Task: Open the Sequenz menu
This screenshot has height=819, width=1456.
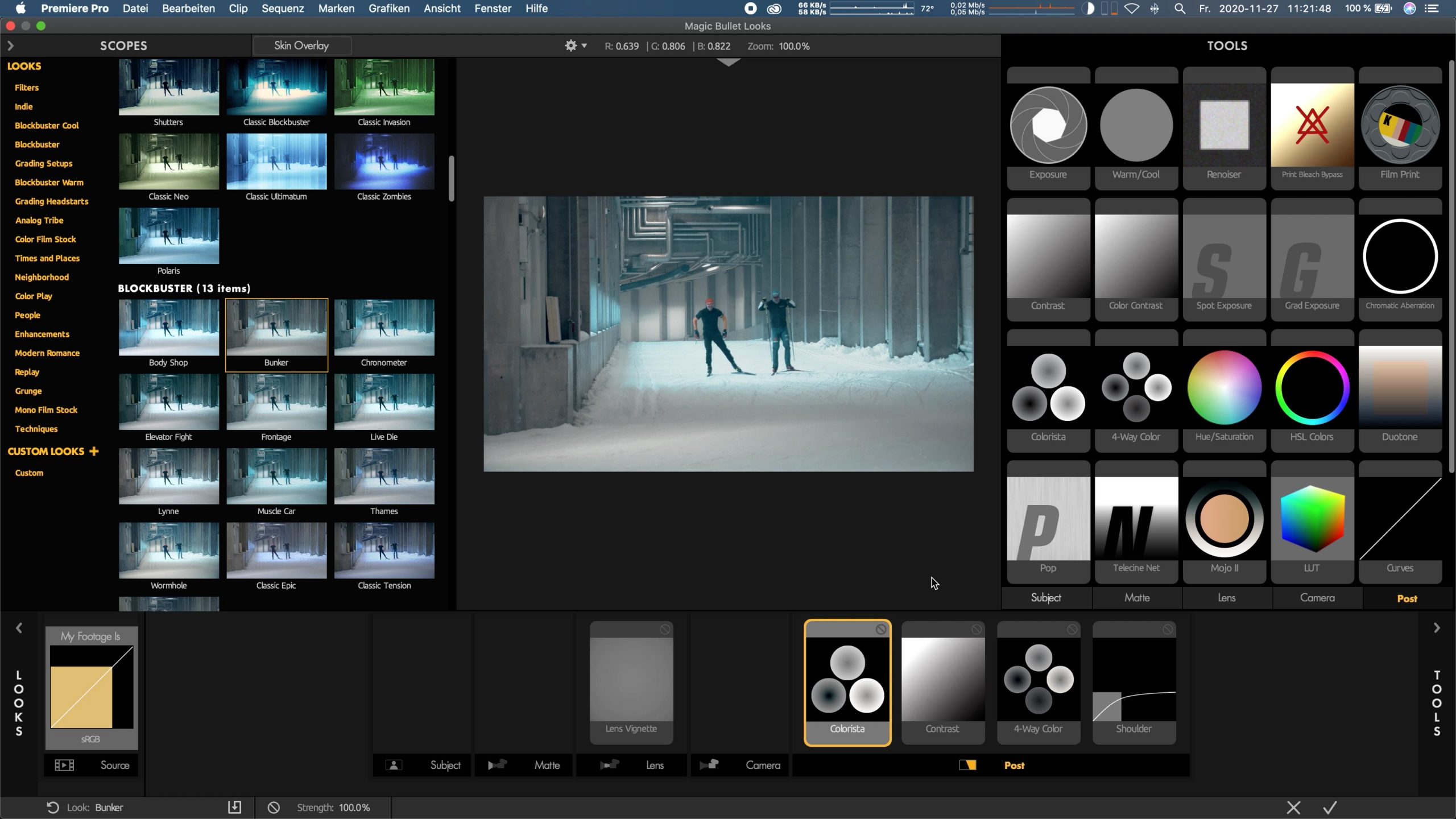Action: 283,9
